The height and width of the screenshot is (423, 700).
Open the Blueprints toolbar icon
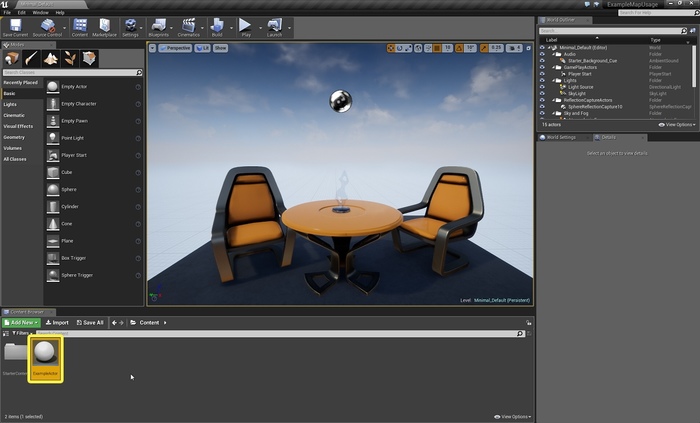point(158,28)
